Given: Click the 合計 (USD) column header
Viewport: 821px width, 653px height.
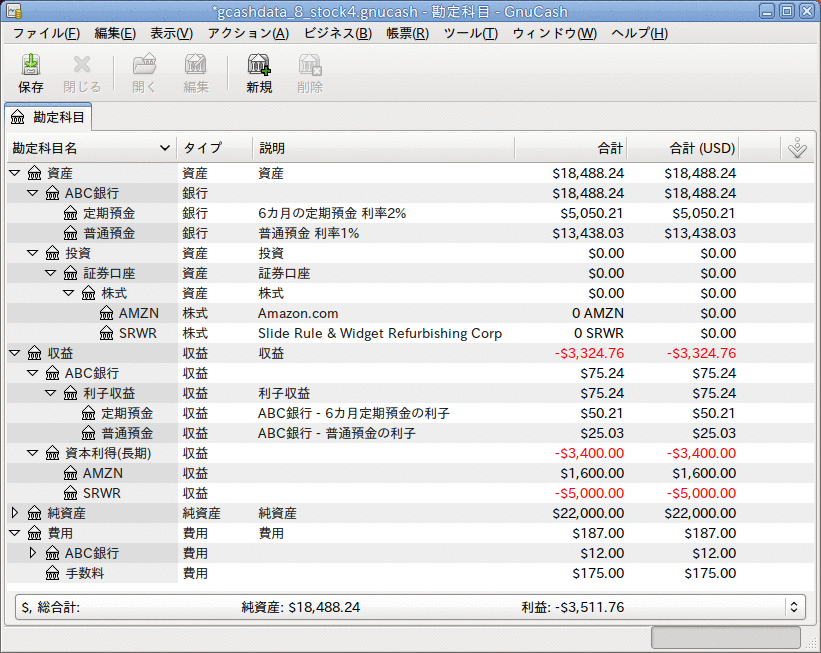Looking at the screenshot, I should click(x=702, y=148).
